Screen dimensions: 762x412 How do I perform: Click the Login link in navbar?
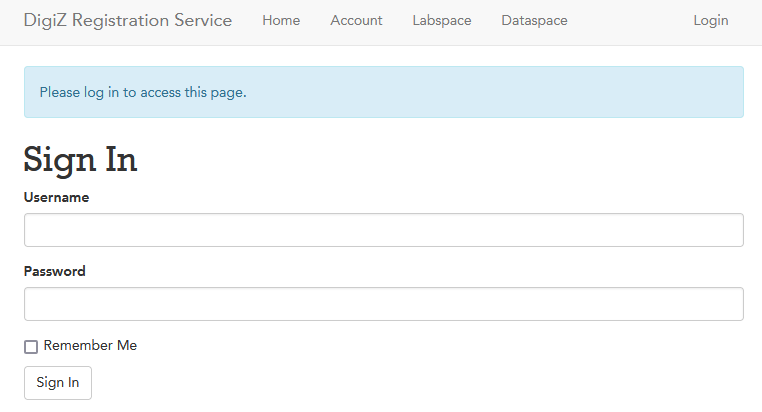coord(710,21)
